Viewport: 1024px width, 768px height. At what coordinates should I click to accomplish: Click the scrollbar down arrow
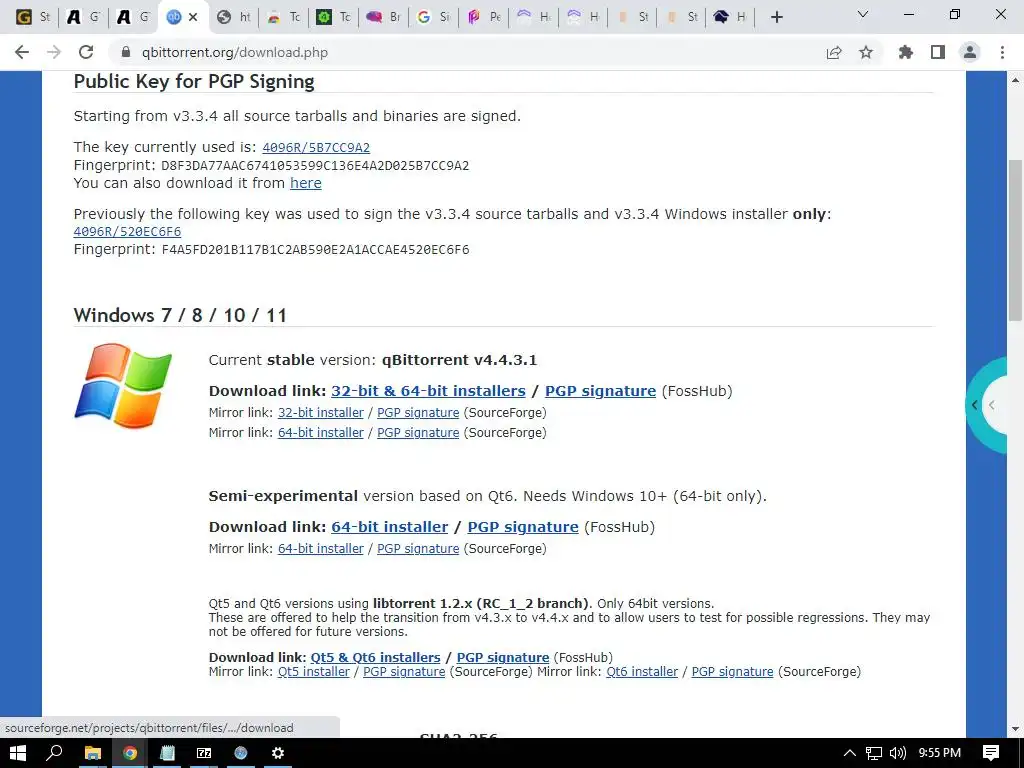[x=1015, y=728]
